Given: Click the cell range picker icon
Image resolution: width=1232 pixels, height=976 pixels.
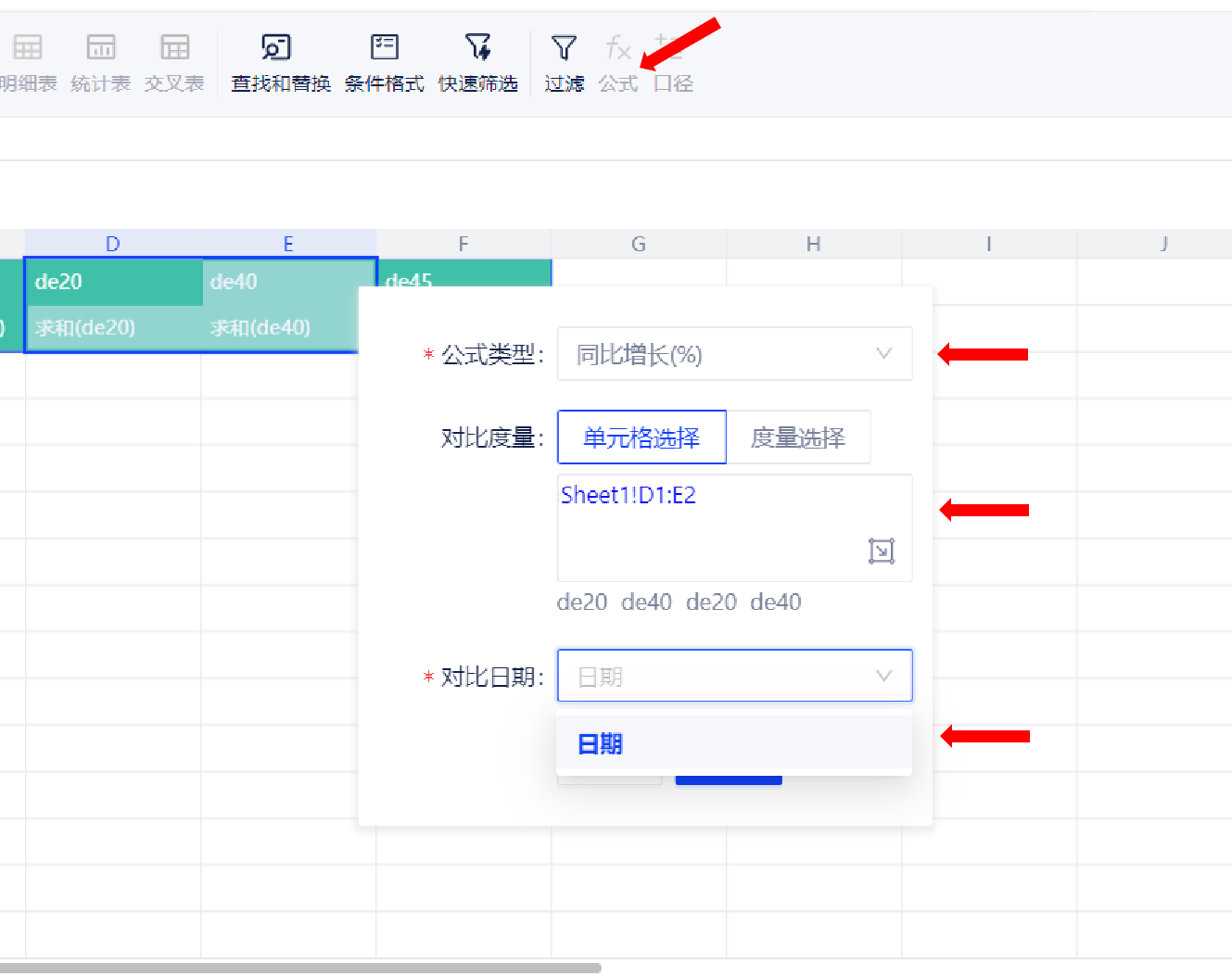Looking at the screenshot, I should click(881, 551).
